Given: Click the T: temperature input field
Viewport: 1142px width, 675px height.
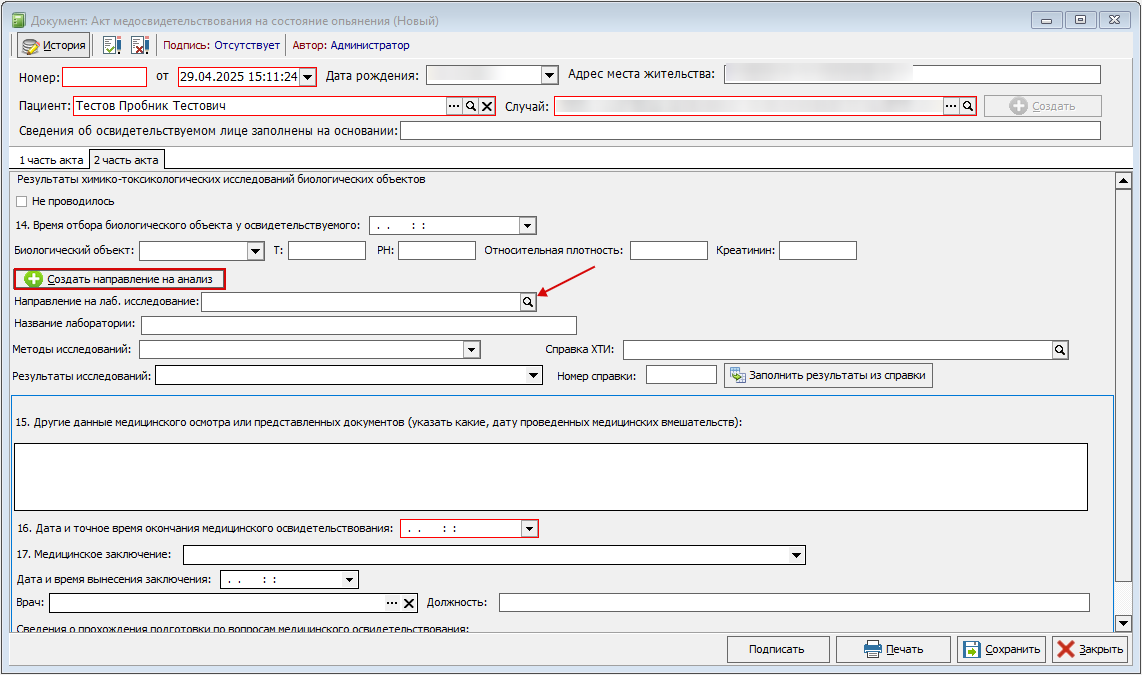Looking at the screenshot, I should pos(327,250).
